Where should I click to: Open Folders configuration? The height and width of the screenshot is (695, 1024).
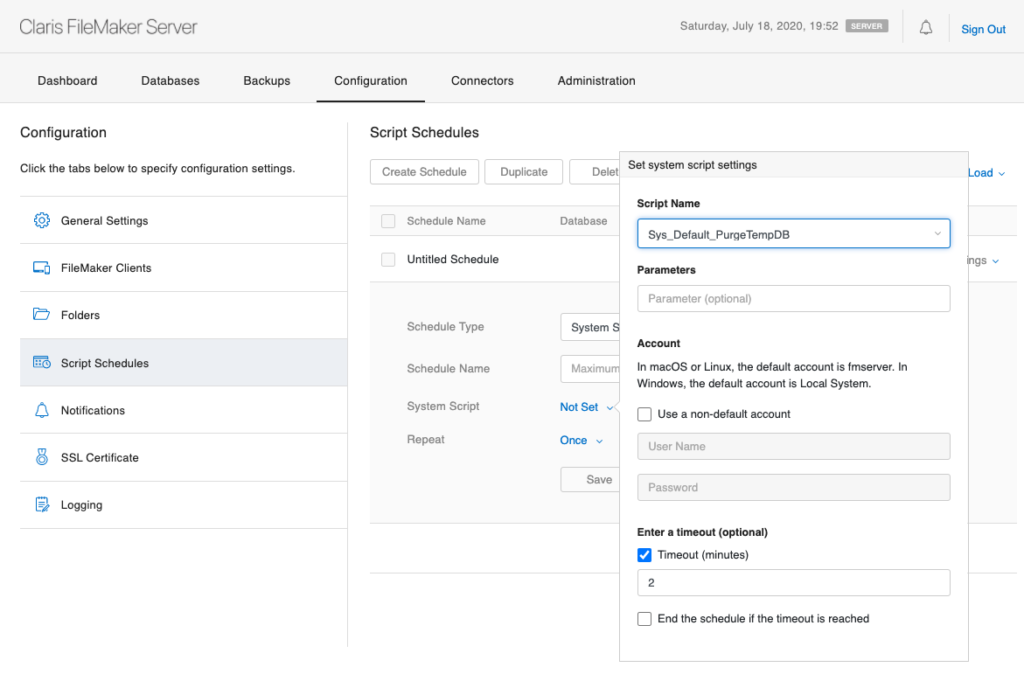click(184, 315)
